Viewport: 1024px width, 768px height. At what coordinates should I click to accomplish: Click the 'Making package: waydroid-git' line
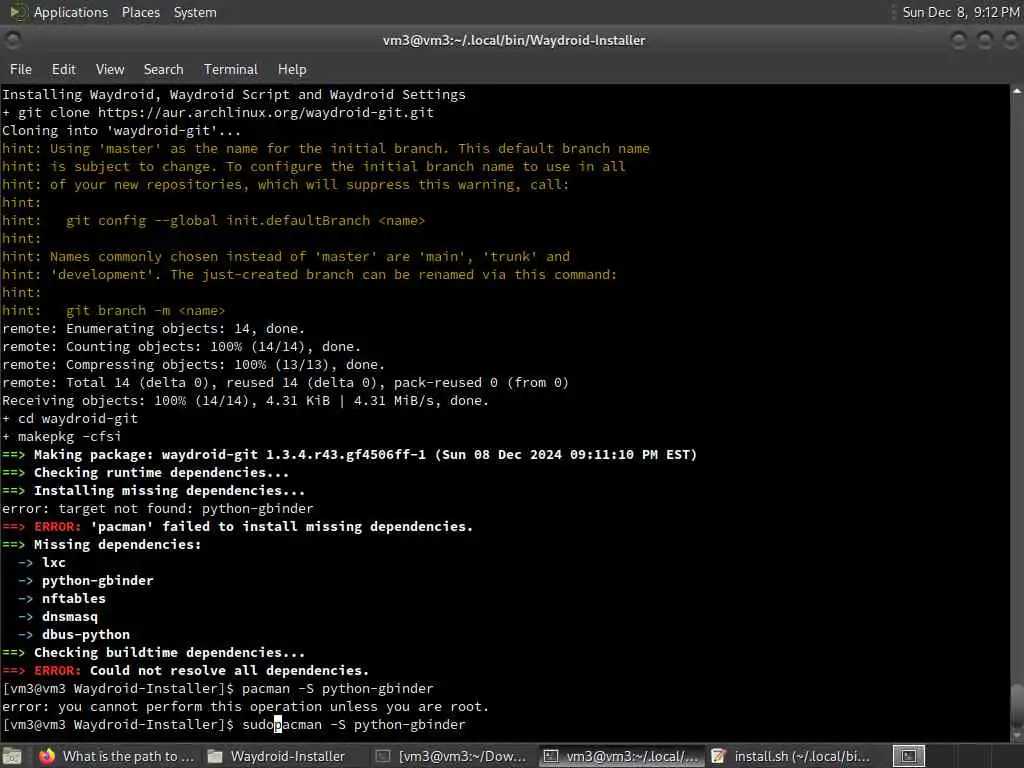click(349, 455)
